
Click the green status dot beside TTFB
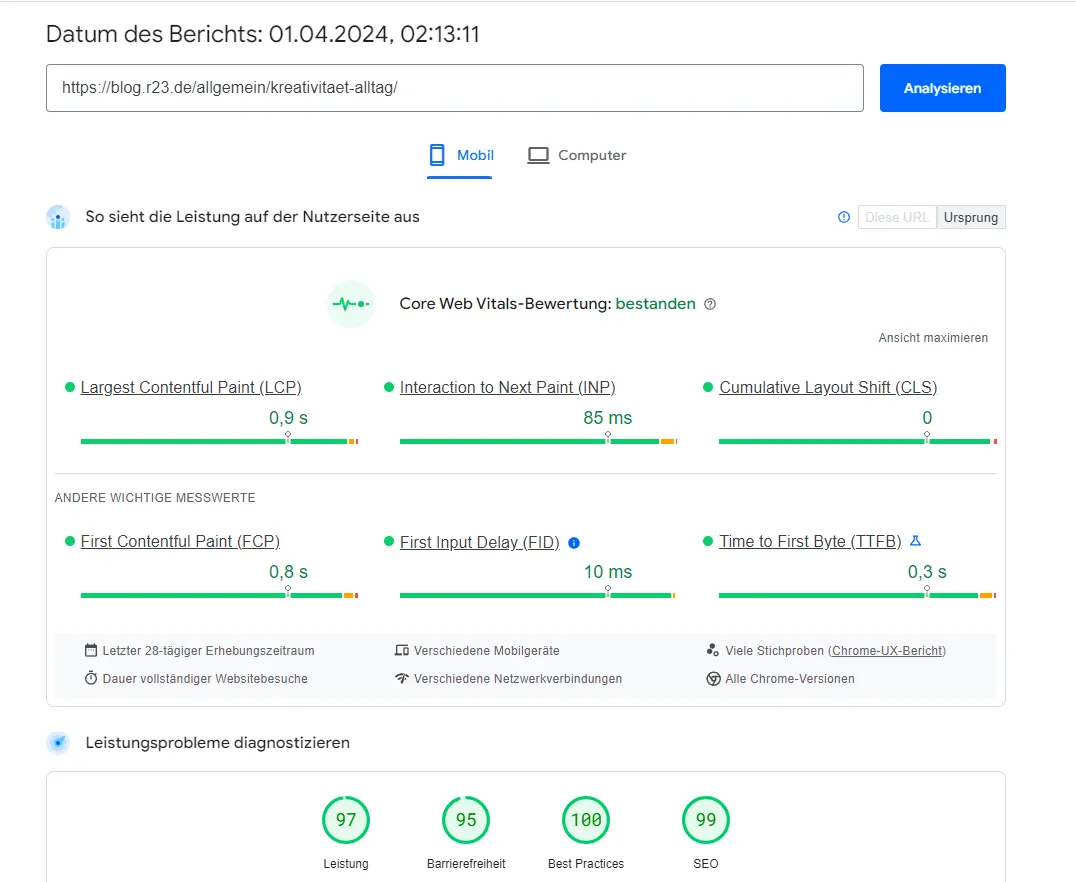(x=708, y=542)
